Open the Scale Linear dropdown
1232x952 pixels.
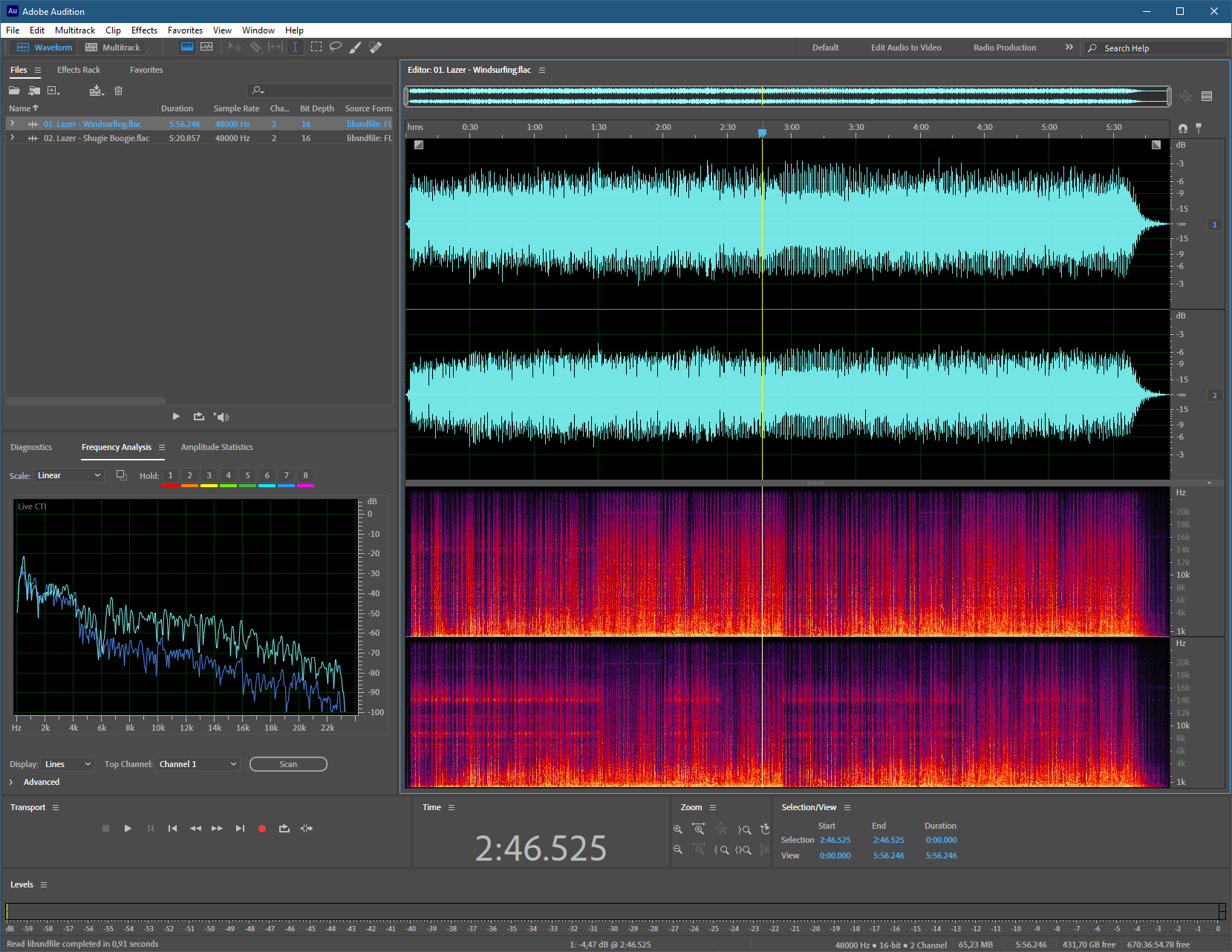point(69,475)
